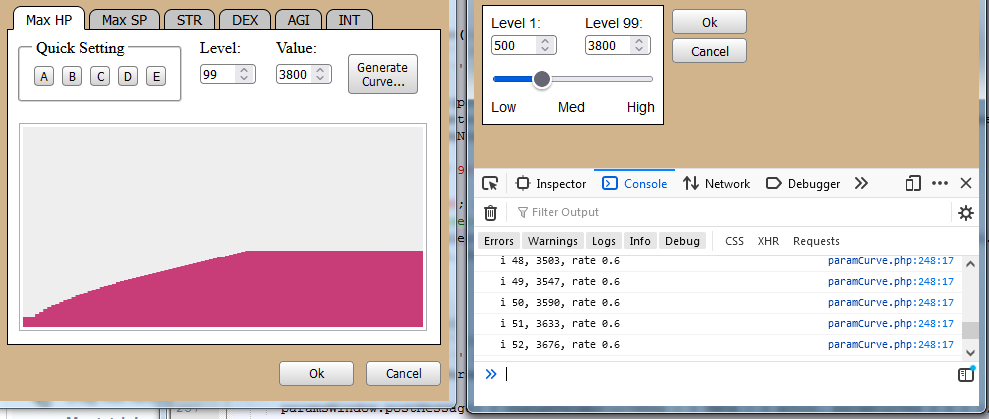Viewport: 989px width, 419px height.
Task: Click the element picker icon in devtools
Action: pyautogui.click(x=490, y=183)
